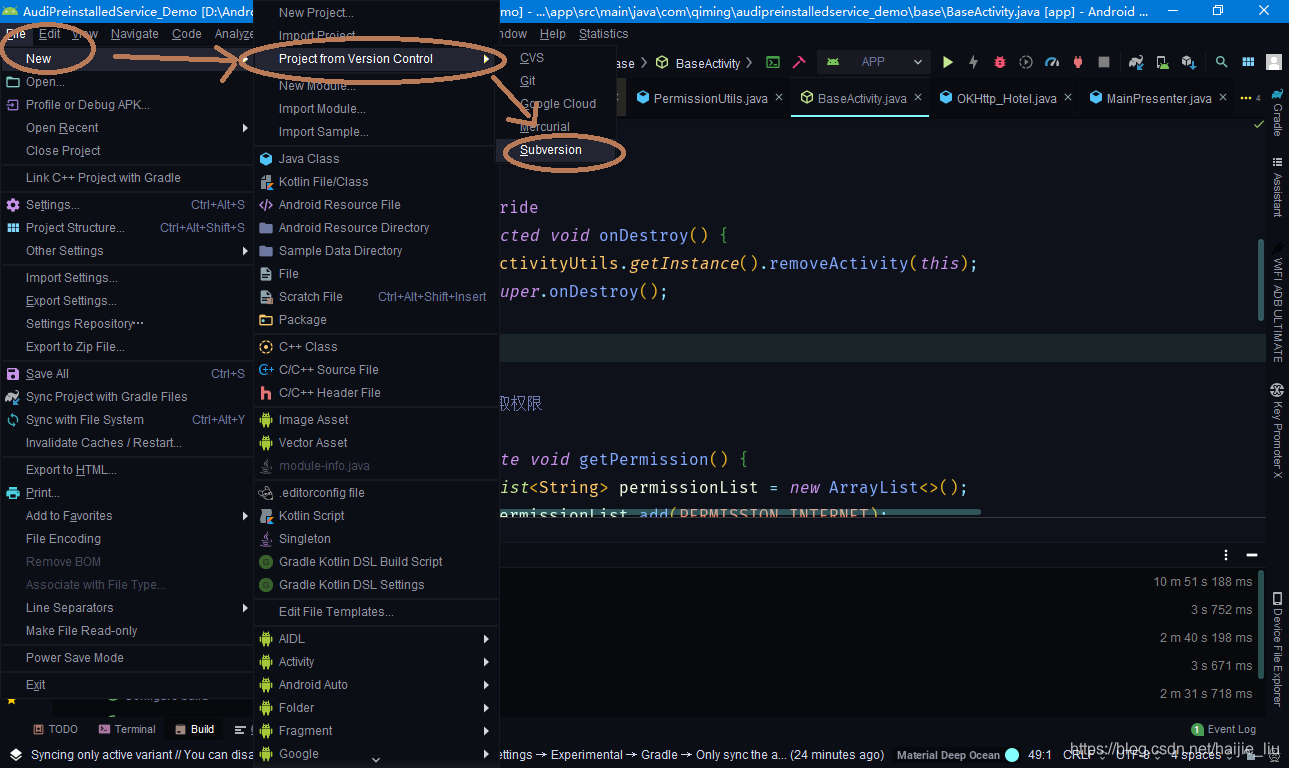The height and width of the screenshot is (768, 1289).
Task: Close the PermissionUtils.java tab
Action: [x=780, y=98]
